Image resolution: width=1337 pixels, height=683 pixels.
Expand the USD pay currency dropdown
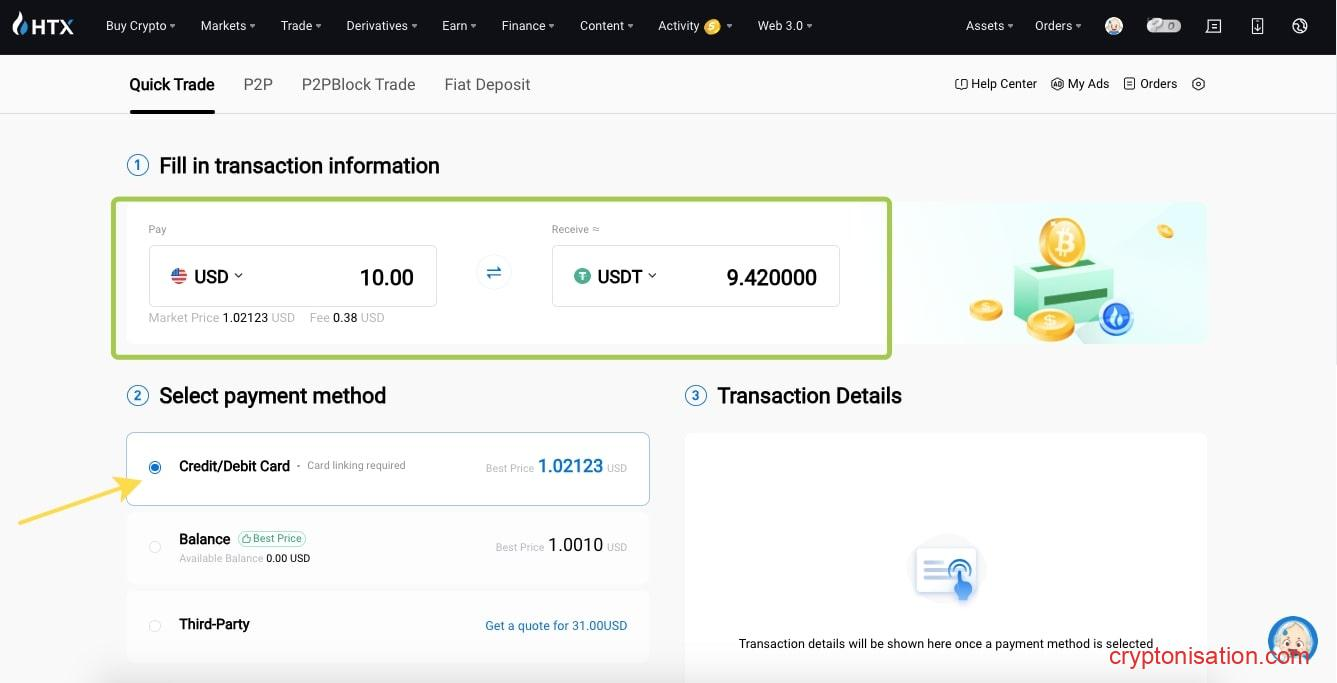coord(207,276)
